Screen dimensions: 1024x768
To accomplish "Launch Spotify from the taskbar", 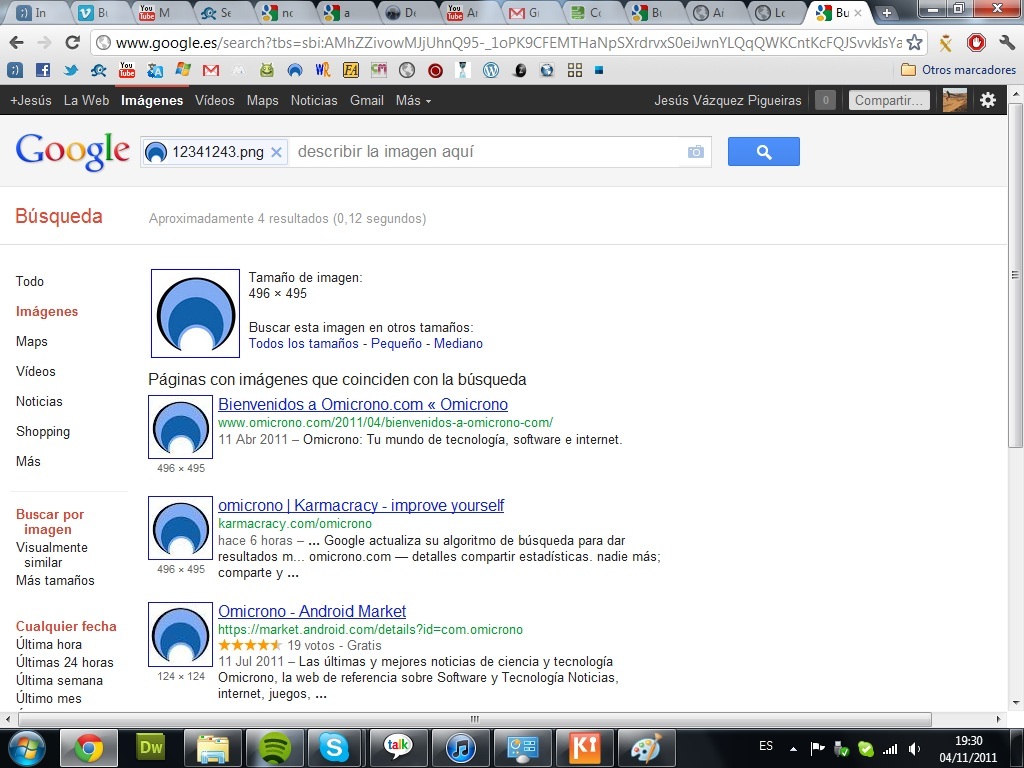I will (x=274, y=747).
